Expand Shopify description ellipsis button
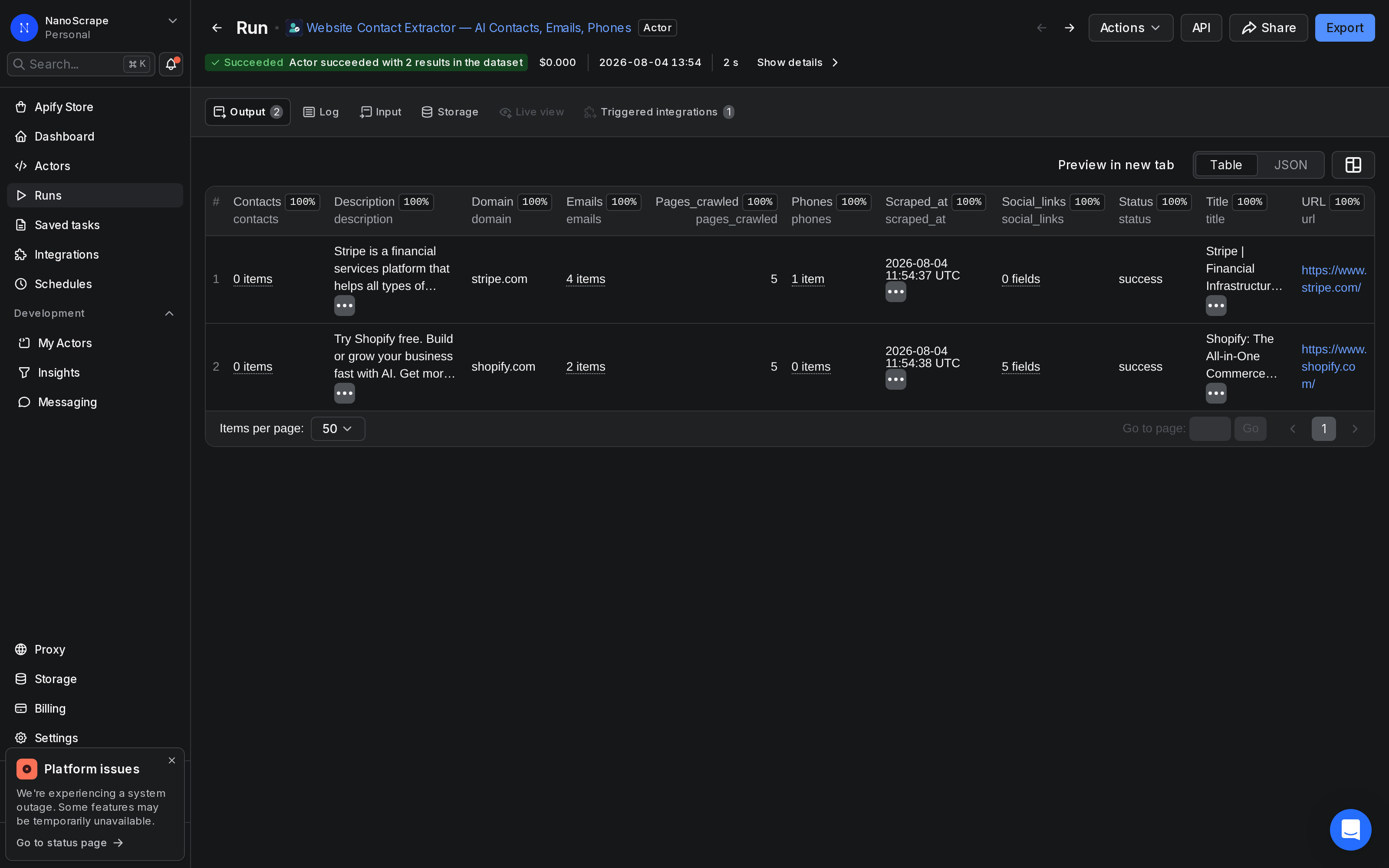Viewport: 1389px width, 868px height. point(344,393)
